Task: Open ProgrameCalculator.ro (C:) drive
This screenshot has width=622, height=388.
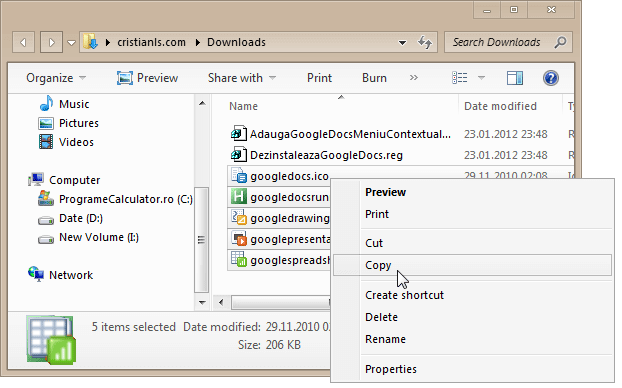Action: (x=126, y=199)
